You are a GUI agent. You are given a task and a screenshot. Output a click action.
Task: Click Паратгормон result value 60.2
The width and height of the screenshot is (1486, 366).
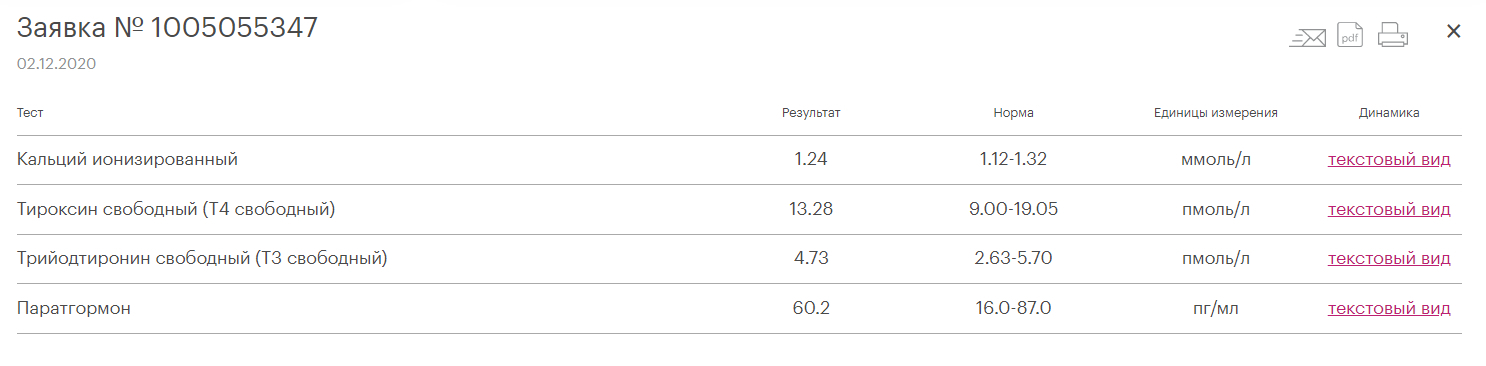pyautogui.click(x=811, y=308)
